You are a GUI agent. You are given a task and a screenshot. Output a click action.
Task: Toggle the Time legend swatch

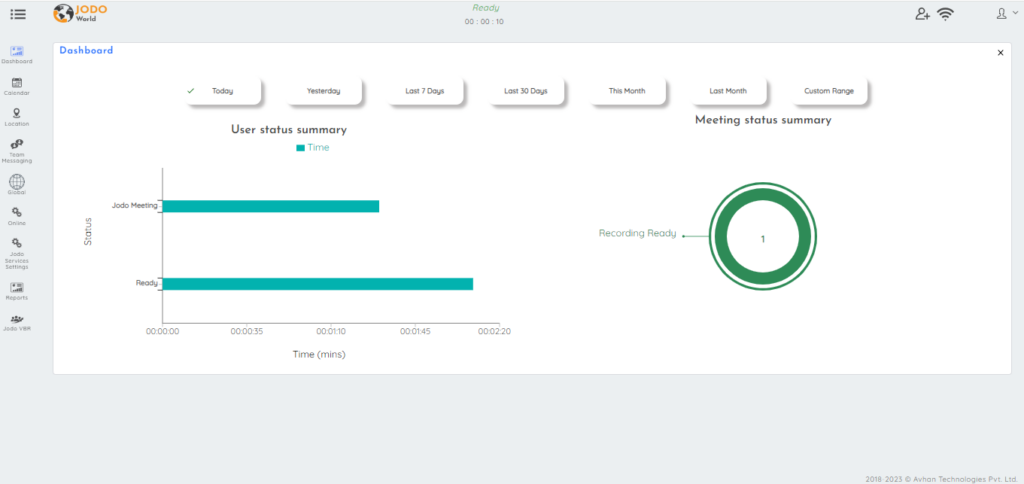tap(300, 148)
